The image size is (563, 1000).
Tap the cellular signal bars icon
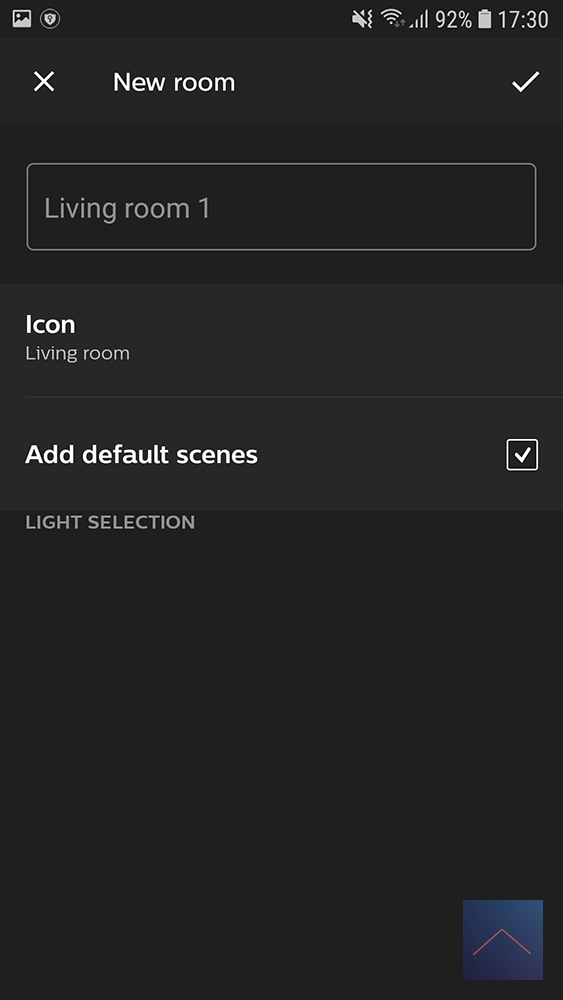click(x=419, y=19)
